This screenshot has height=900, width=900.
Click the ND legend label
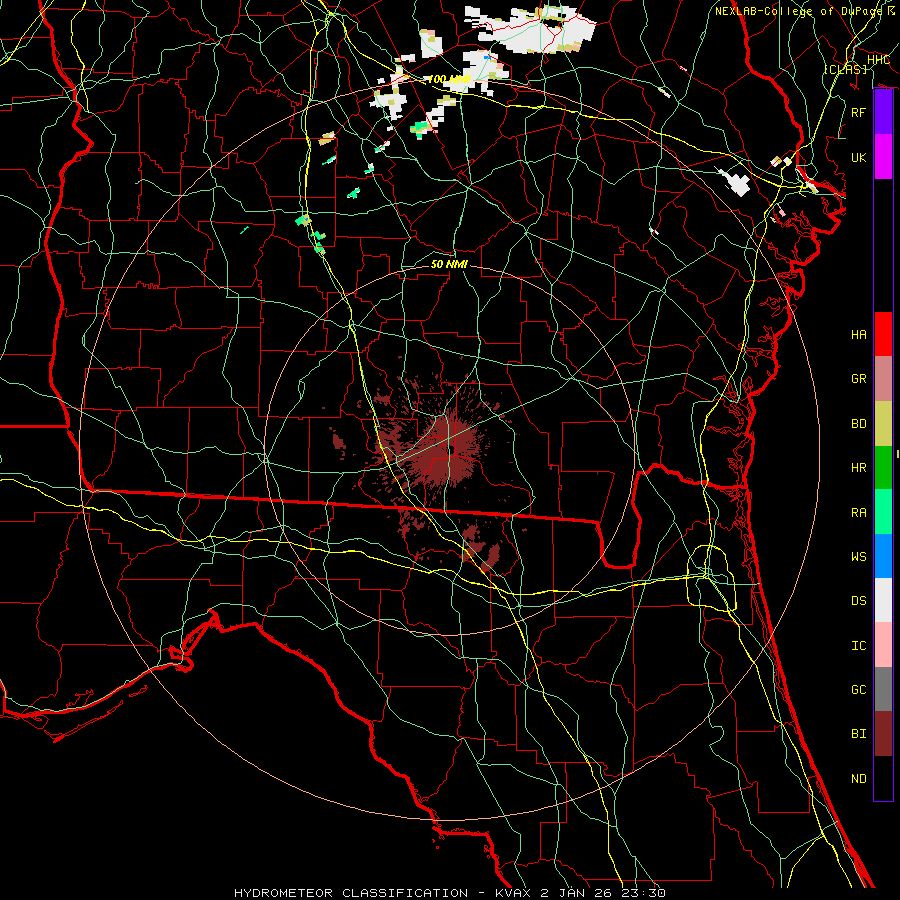pyautogui.click(x=859, y=778)
